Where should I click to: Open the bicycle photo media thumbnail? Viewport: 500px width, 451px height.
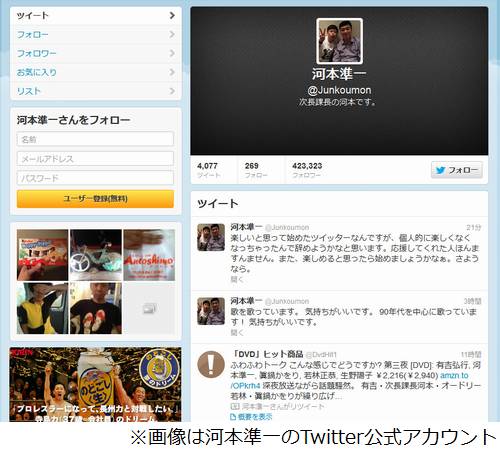(x=96, y=255)
